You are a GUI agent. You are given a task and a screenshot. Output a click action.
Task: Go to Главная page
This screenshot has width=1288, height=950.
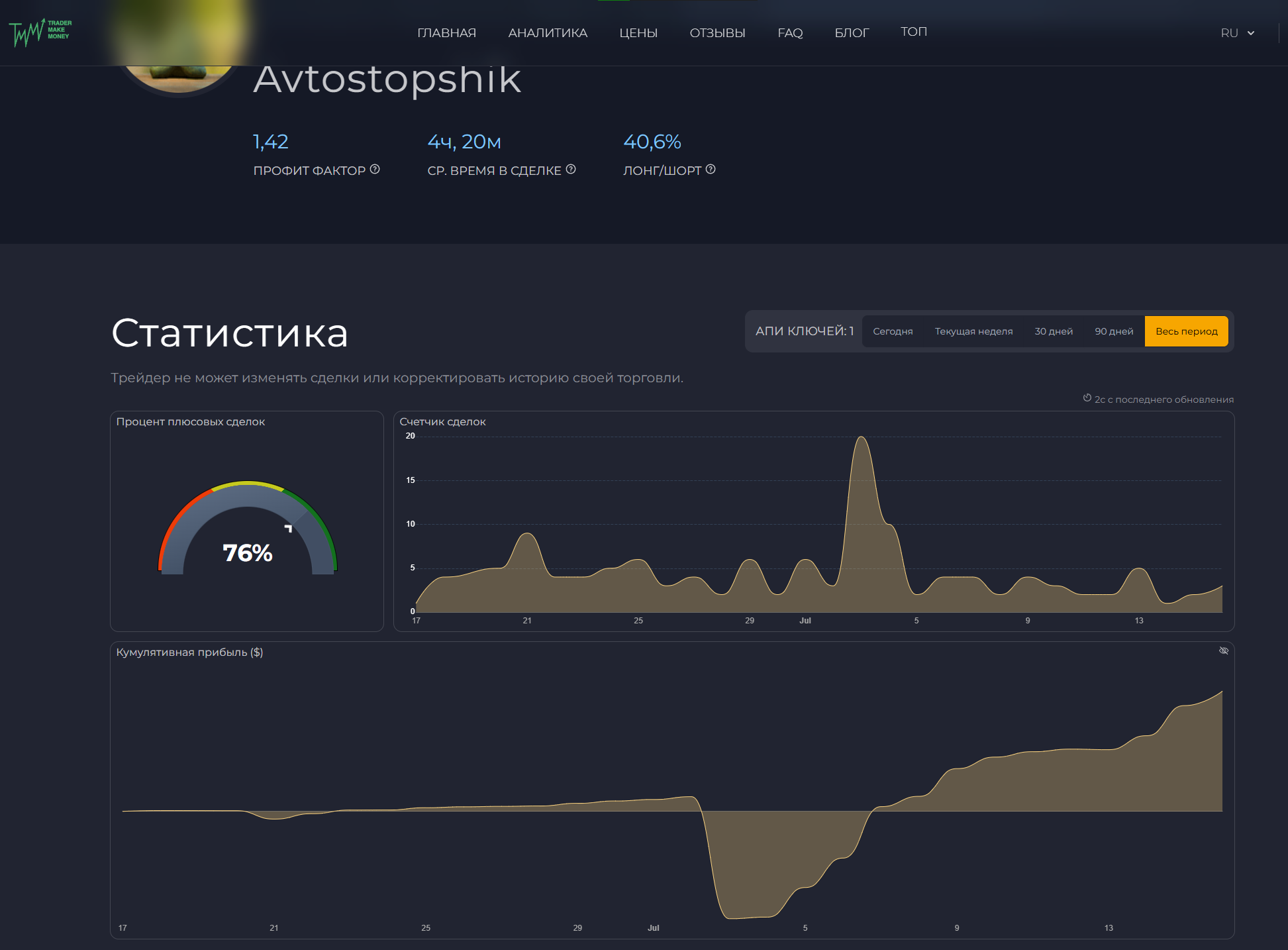coord(446,32)
